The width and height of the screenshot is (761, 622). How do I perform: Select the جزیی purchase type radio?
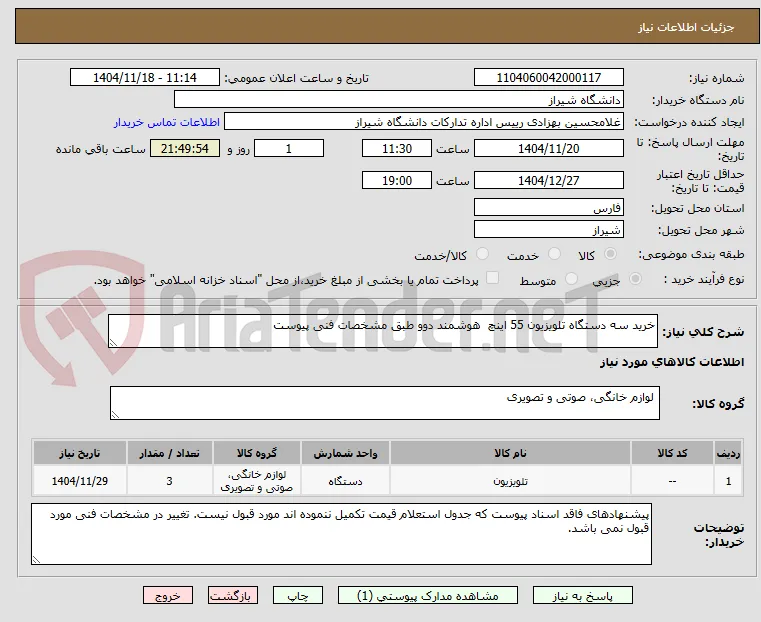tap(635, 278)
